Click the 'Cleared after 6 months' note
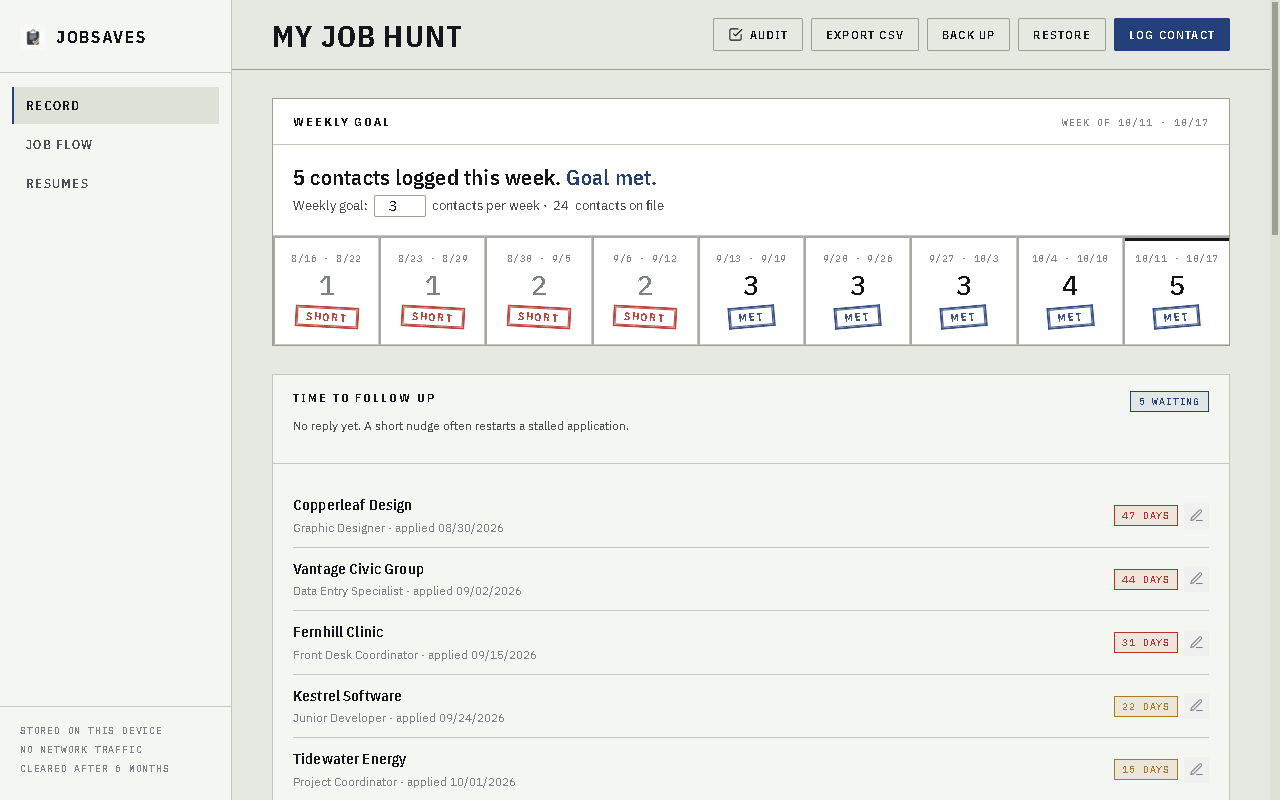The width and height of the screenshot is (1280, 800). click(95, 769)
